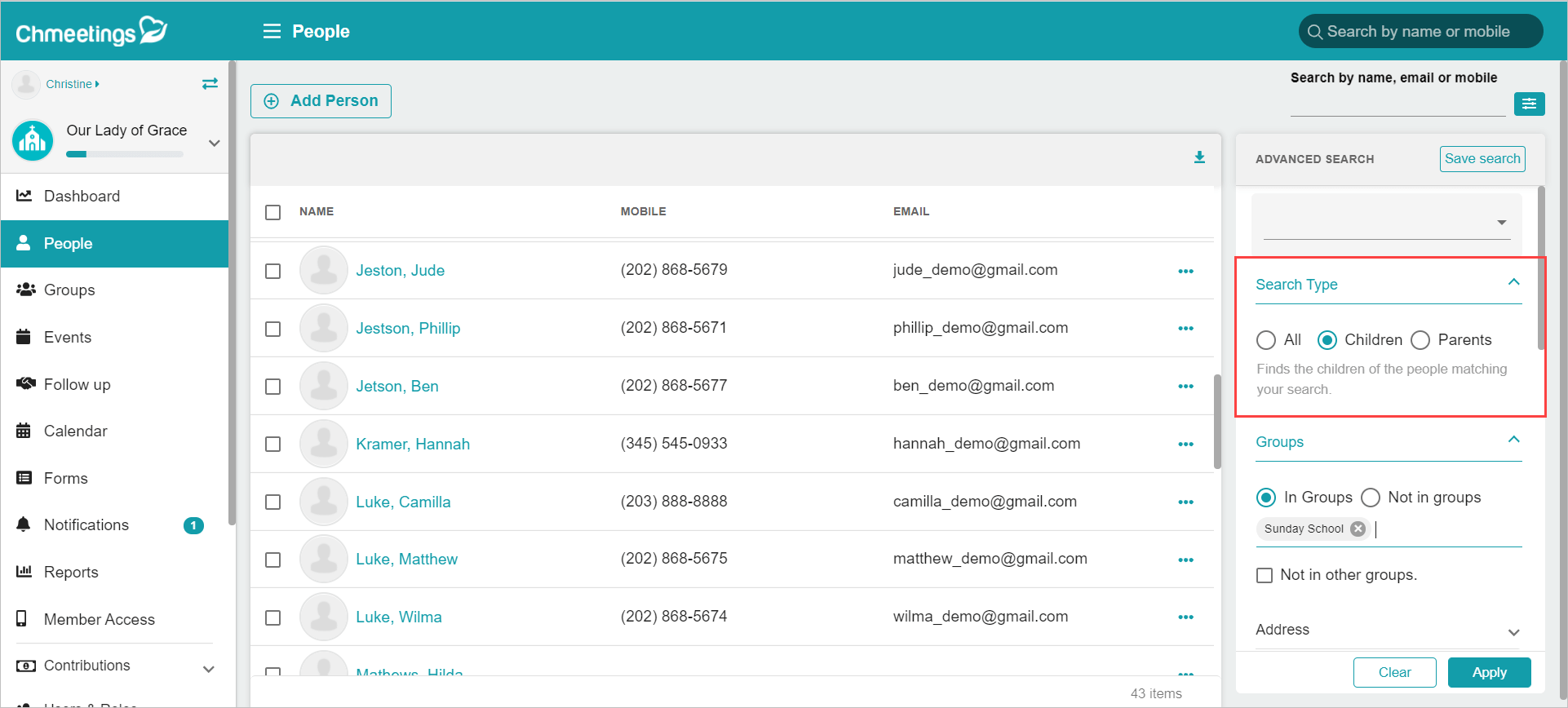Viewport: 1568px width, 708px height.
Task: Check the box for Jeston, Jude
Action: [273, 271]
